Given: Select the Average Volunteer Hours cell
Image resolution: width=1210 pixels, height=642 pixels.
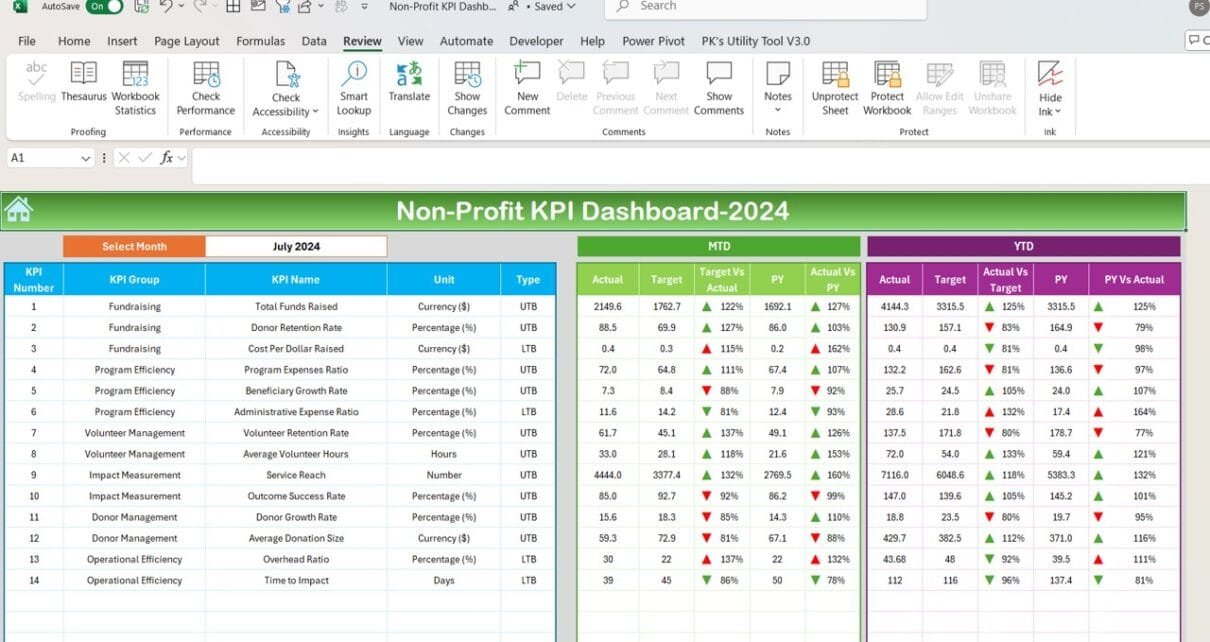Looking at the screenshot, I should (296, 454).
